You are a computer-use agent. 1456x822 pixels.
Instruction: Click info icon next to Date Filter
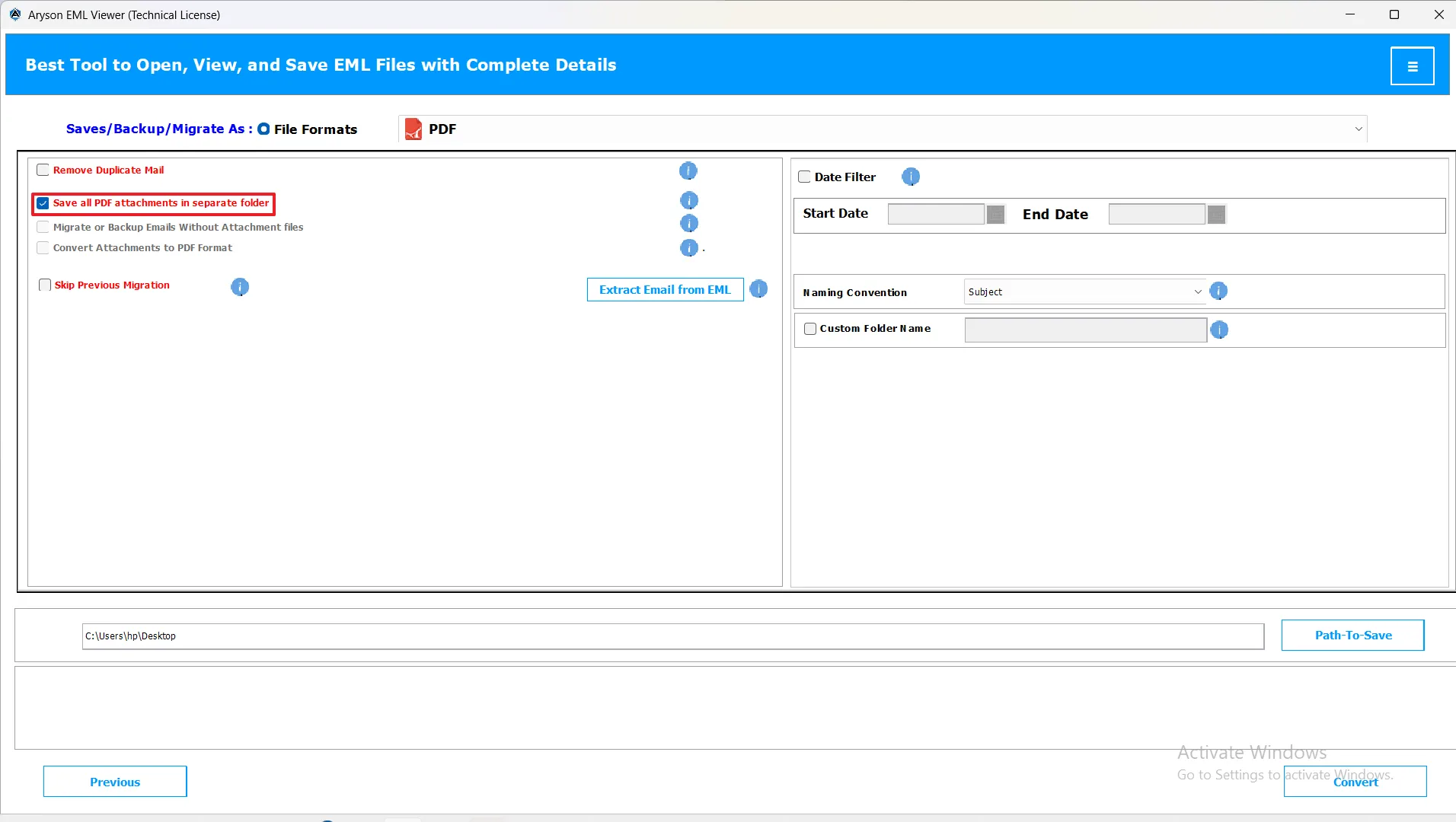[x=911, y=177]
